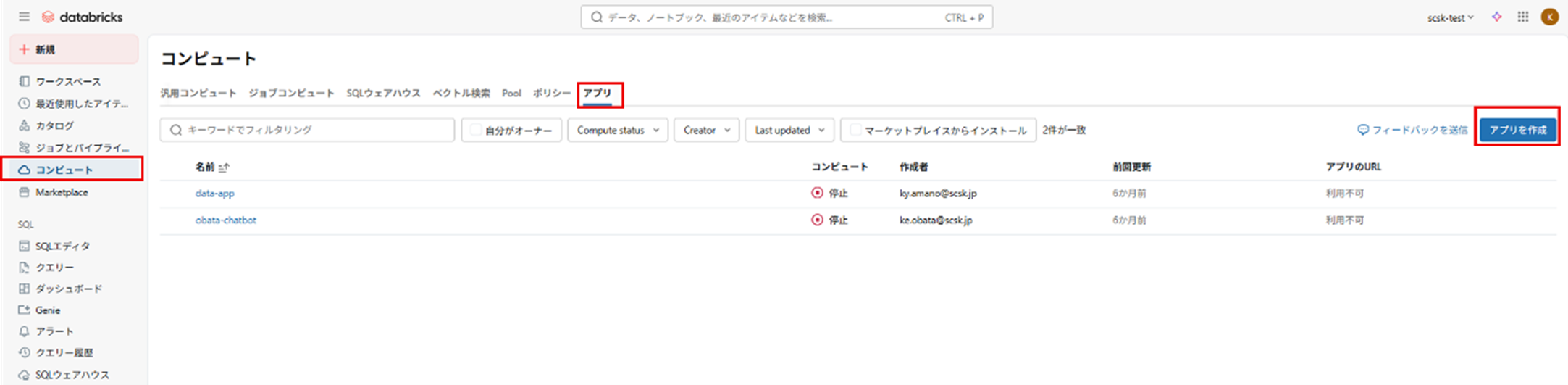Screen dimensions: 1568x385
Task: Open the scsk-test workspace selector
Action: pyautogui.click(x=1449, y=18)
